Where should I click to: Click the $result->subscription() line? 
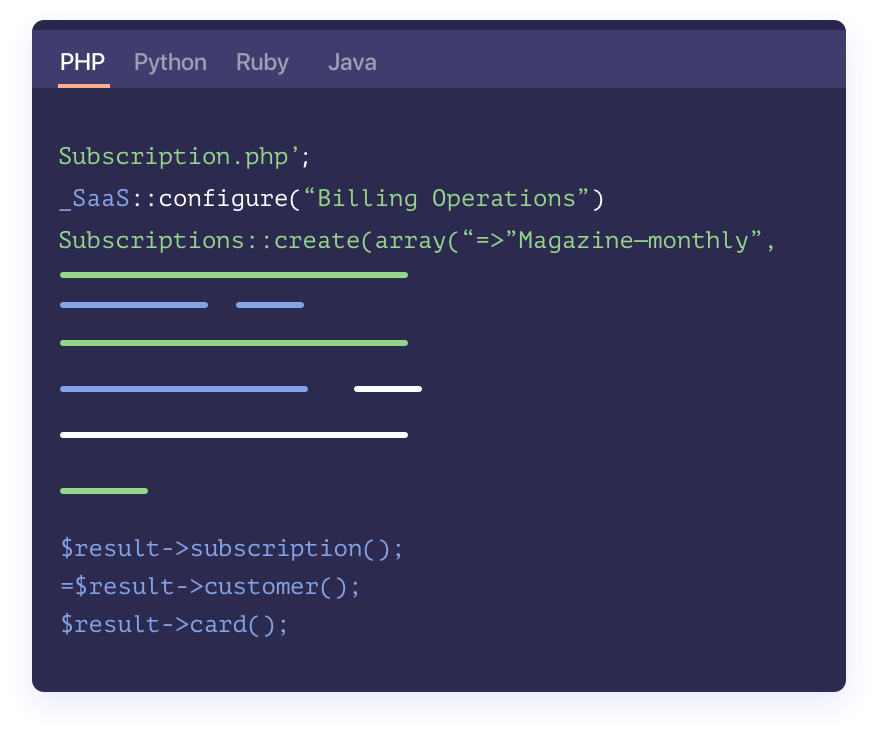point(230,548)
